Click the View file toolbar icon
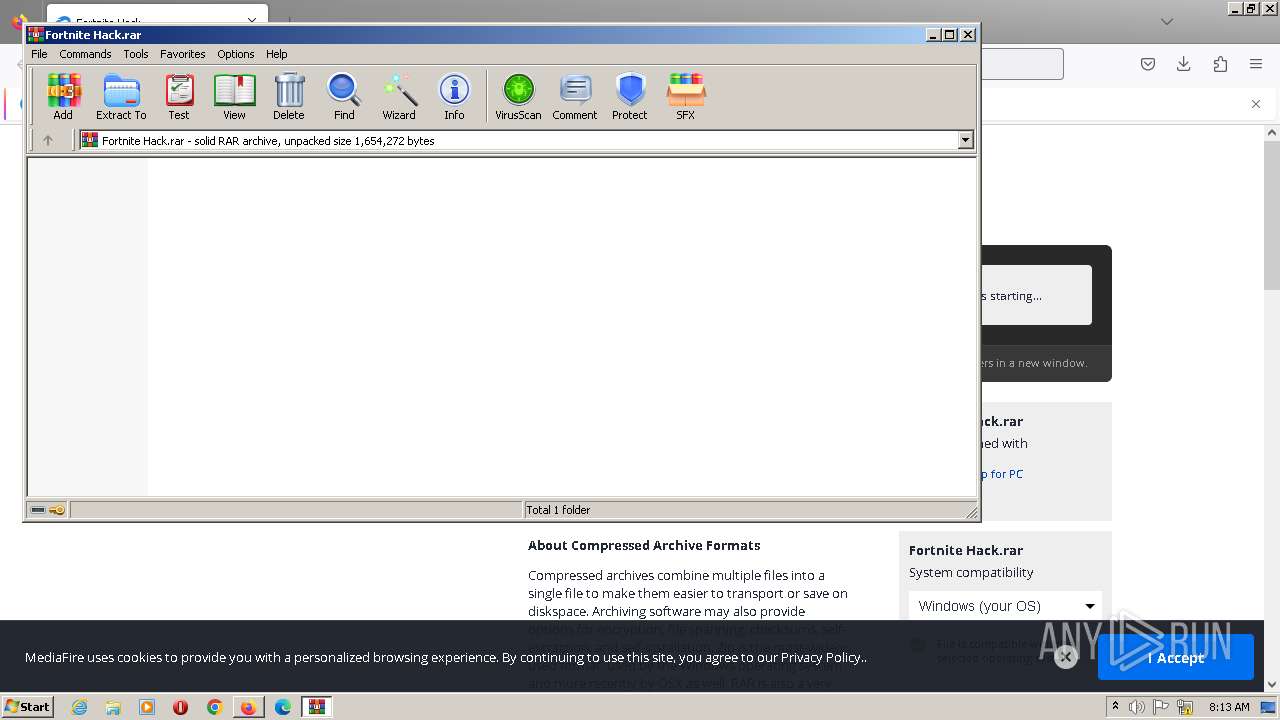Image resolution: width=1280 pixels, height=720 pixels. click(234, 97)
